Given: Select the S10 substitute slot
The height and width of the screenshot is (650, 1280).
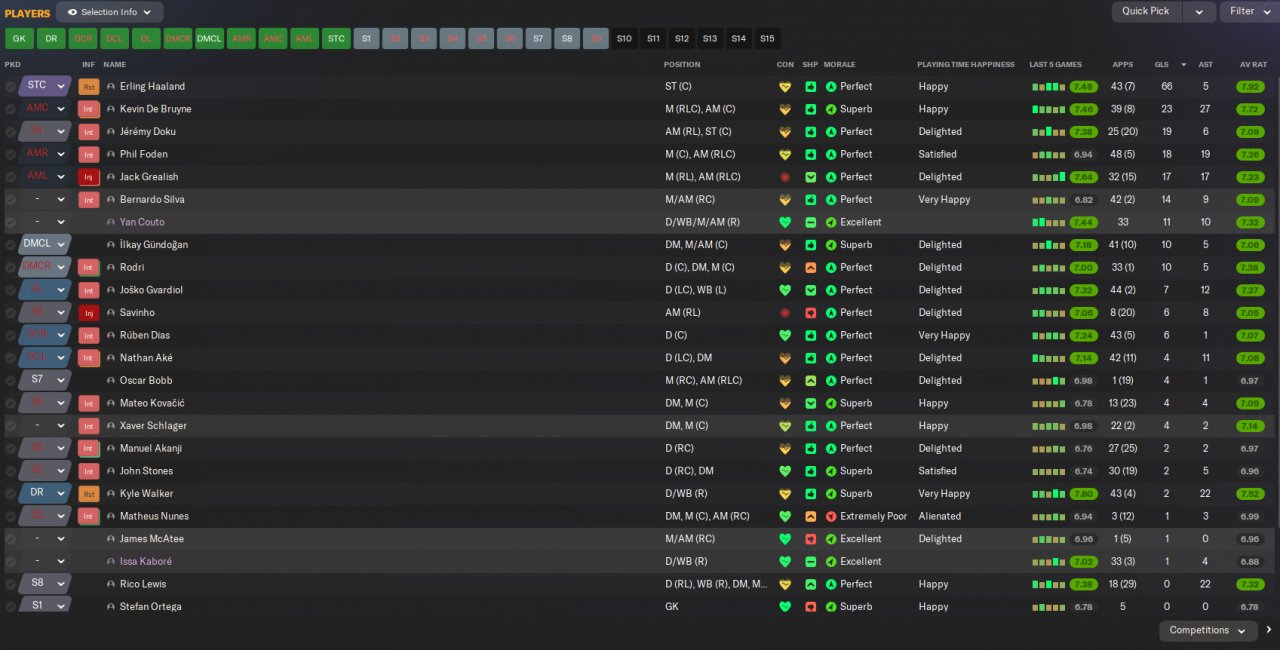Looking at the screenshot, I should click(x=624, y=39).
